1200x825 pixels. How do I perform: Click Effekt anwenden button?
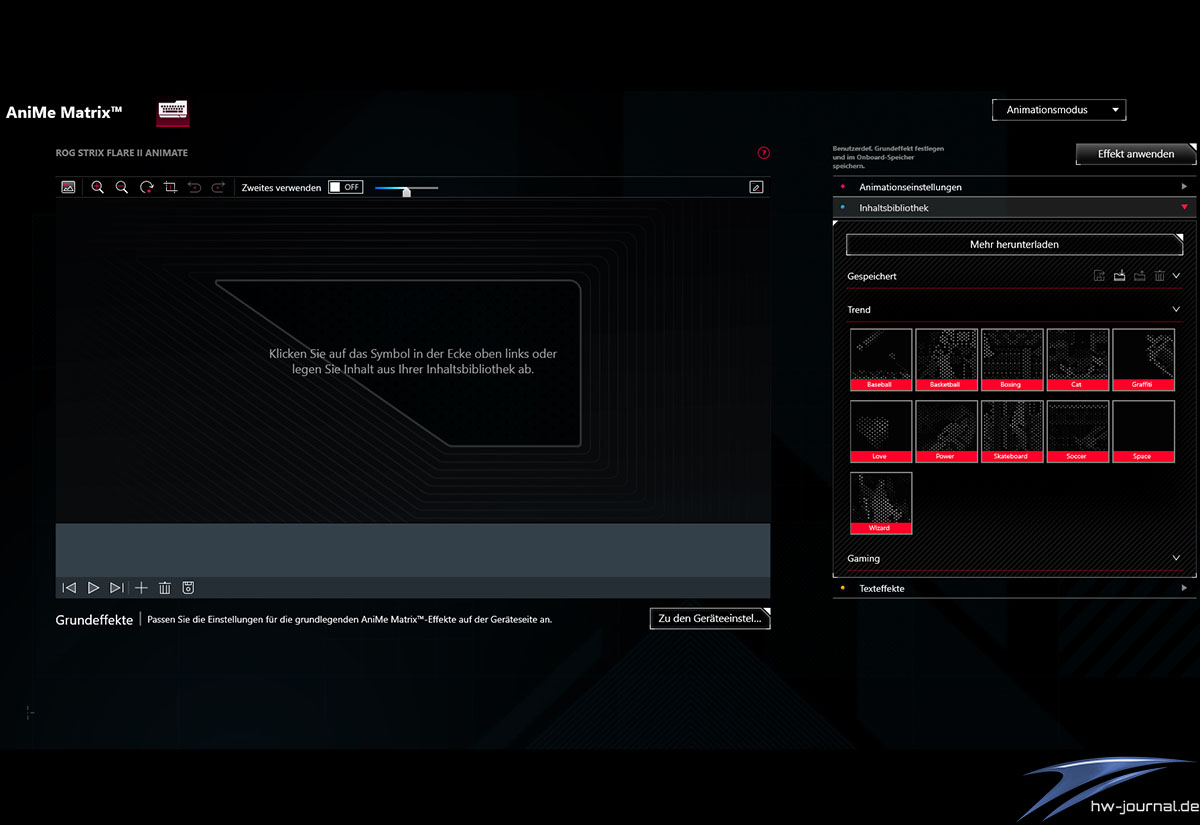tap(1136, 154)
